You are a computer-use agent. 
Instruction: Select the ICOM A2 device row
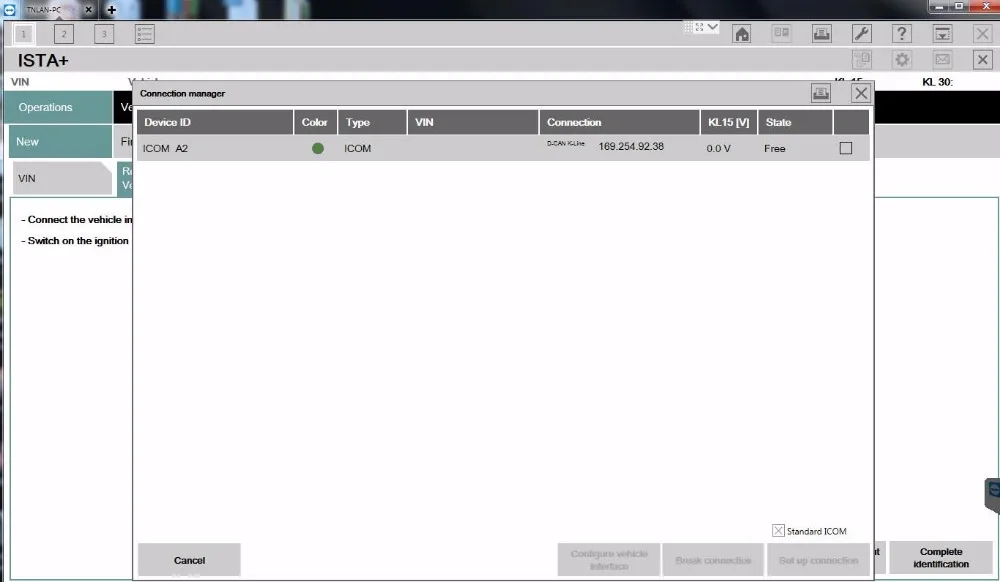click(x=503, y=148)
